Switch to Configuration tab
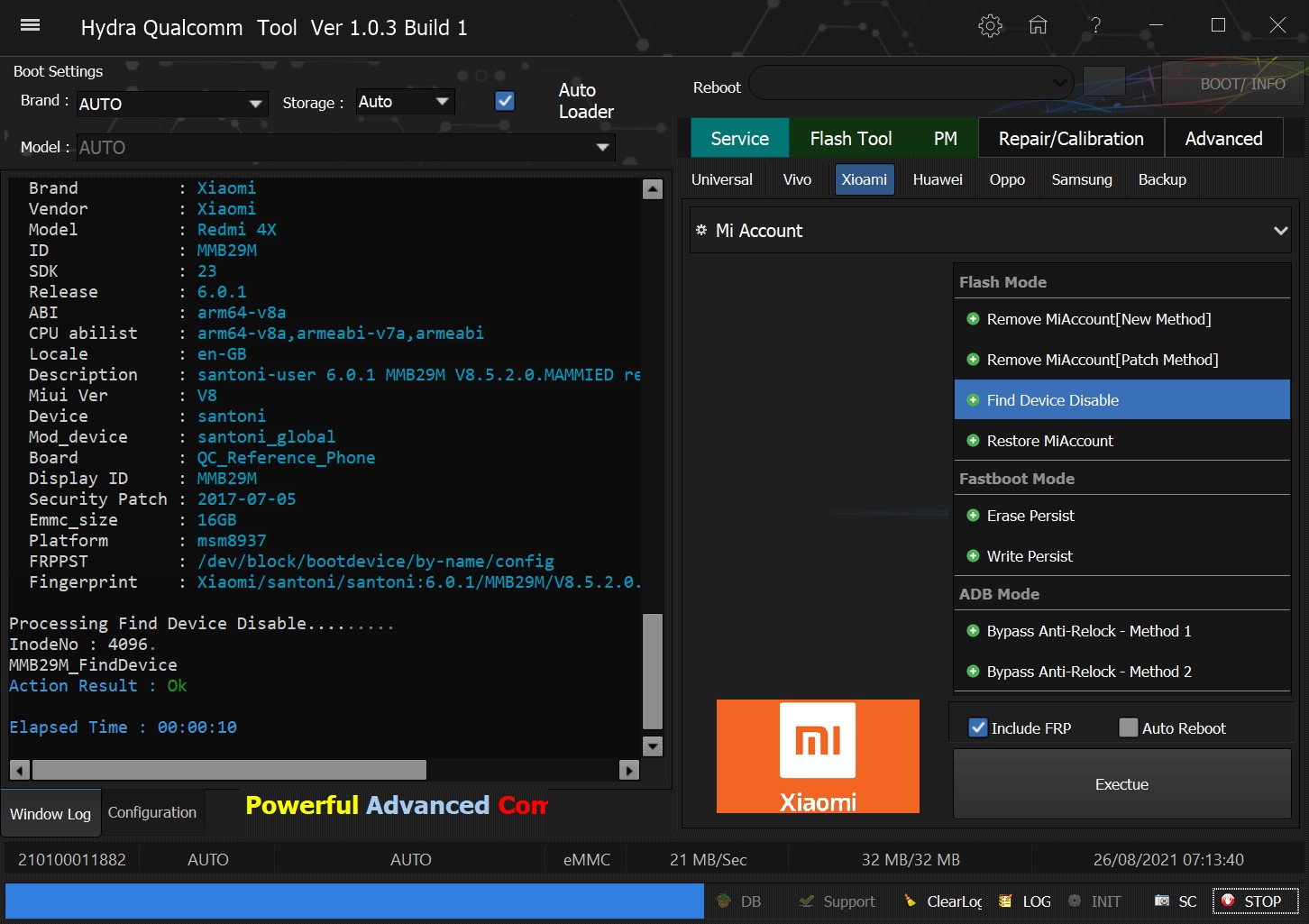Image resolution: width=1309 pixels, height=924 pixels. click(152, 812)
